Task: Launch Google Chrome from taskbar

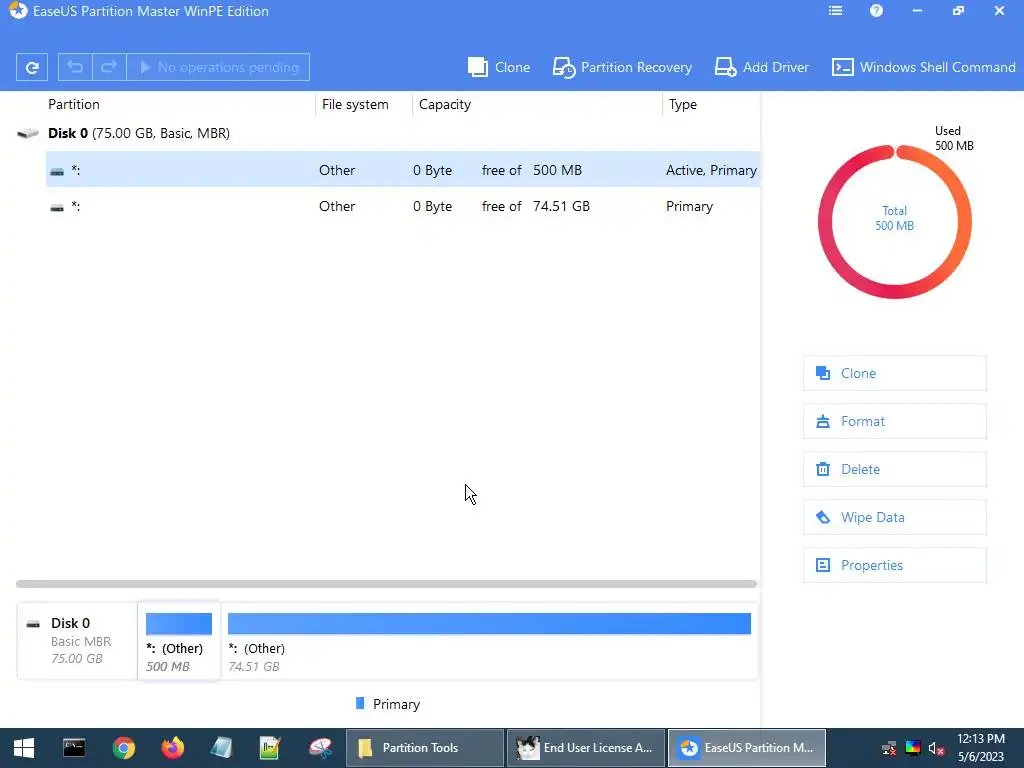Action: (123, 748)
